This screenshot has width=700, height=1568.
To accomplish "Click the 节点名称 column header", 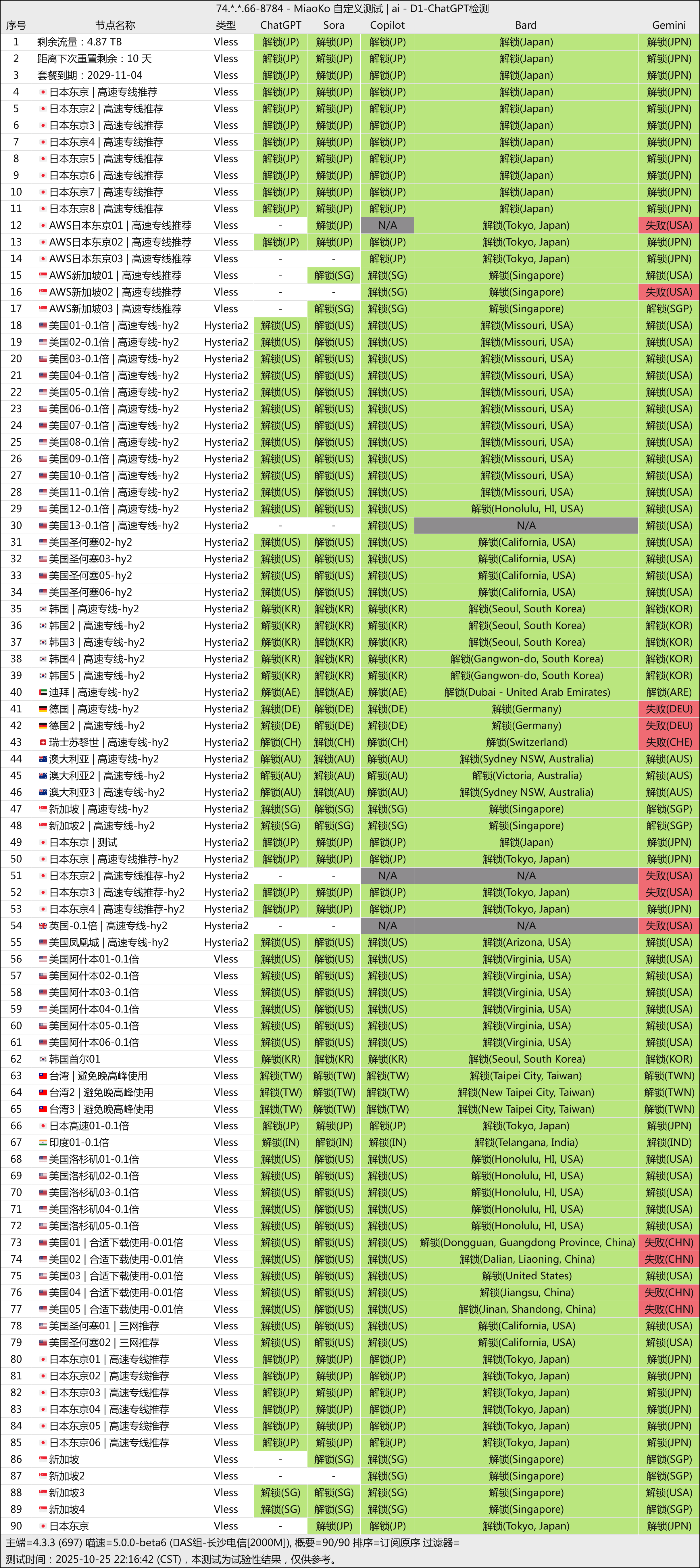I will point(116,25).
